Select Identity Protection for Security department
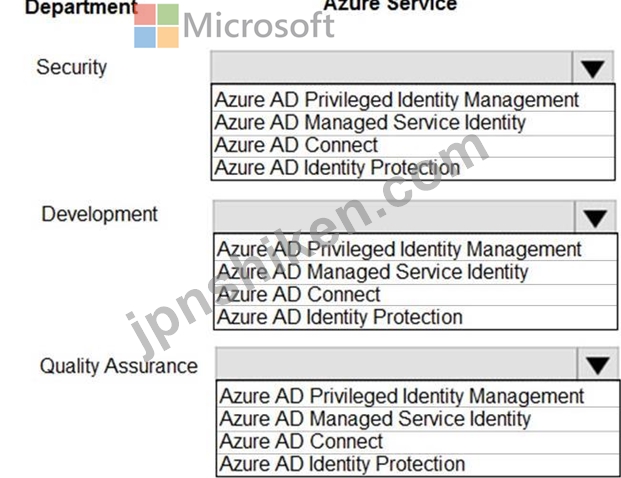This screenshot has height=478, width=621. [x=413, y=168]
